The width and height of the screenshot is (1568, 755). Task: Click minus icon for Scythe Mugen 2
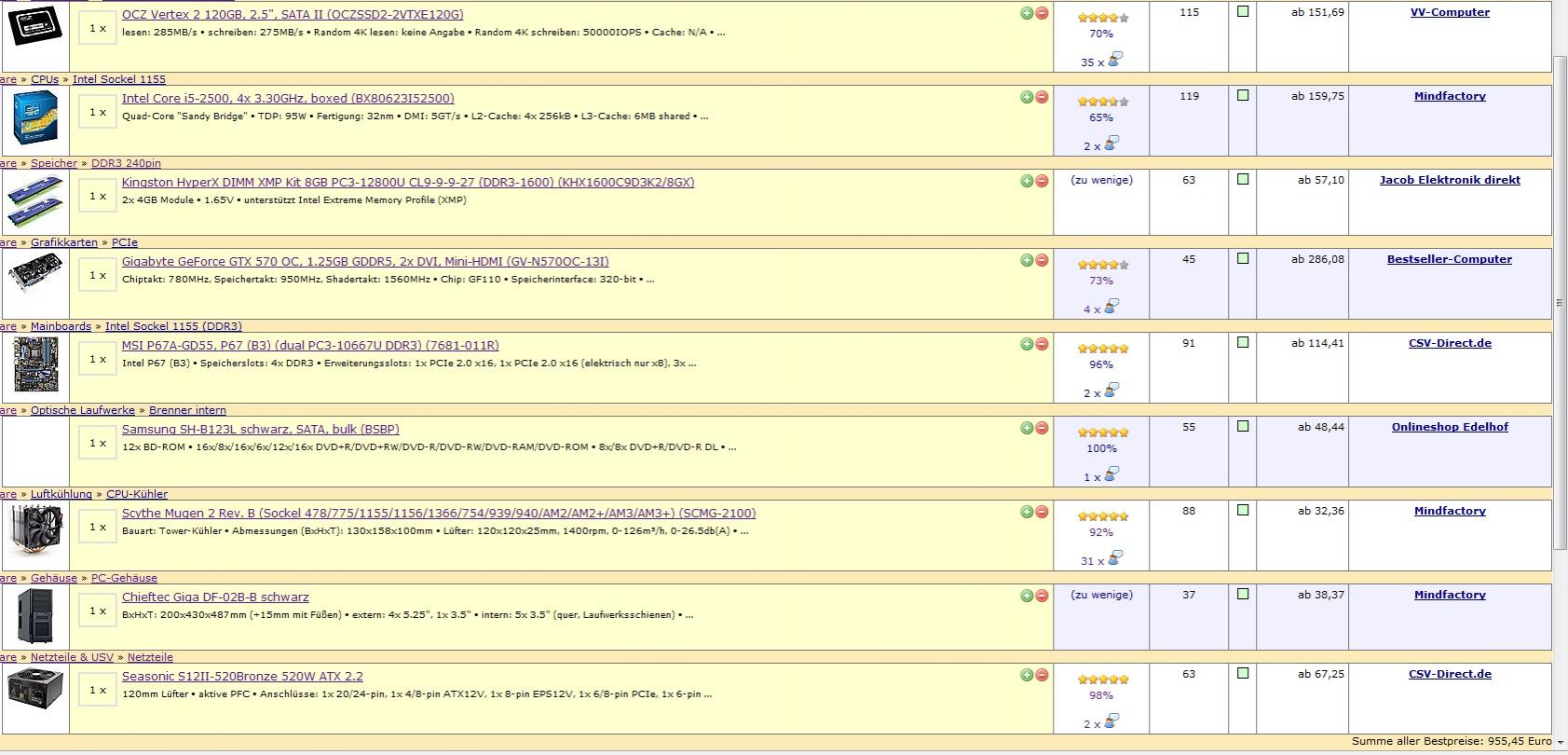pyautogui.click(x=1042, y=512)
